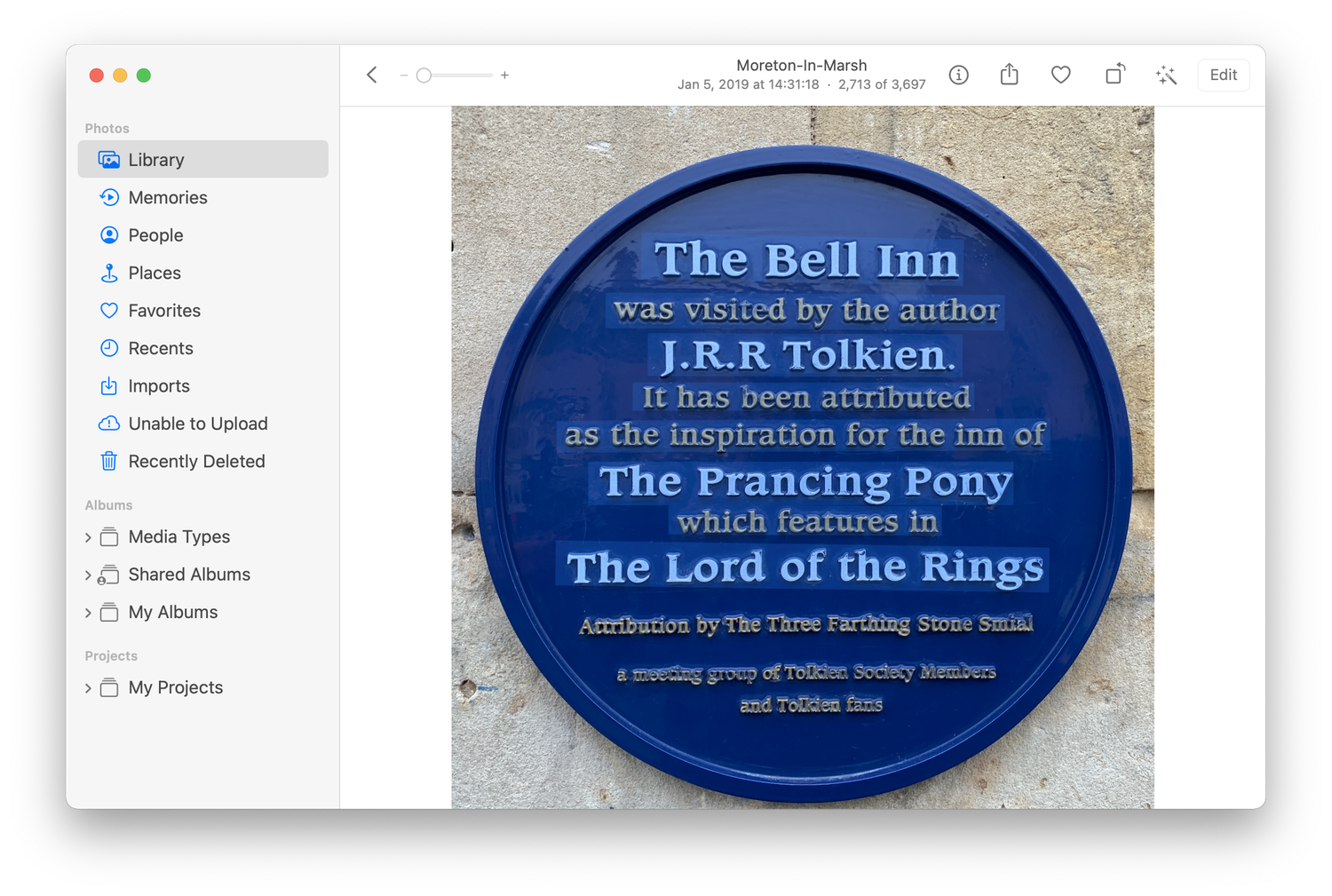The height and width of the screenshot is (896, 1332).
Task: Select the Media Types folder icon
Action: click(109, 536)
